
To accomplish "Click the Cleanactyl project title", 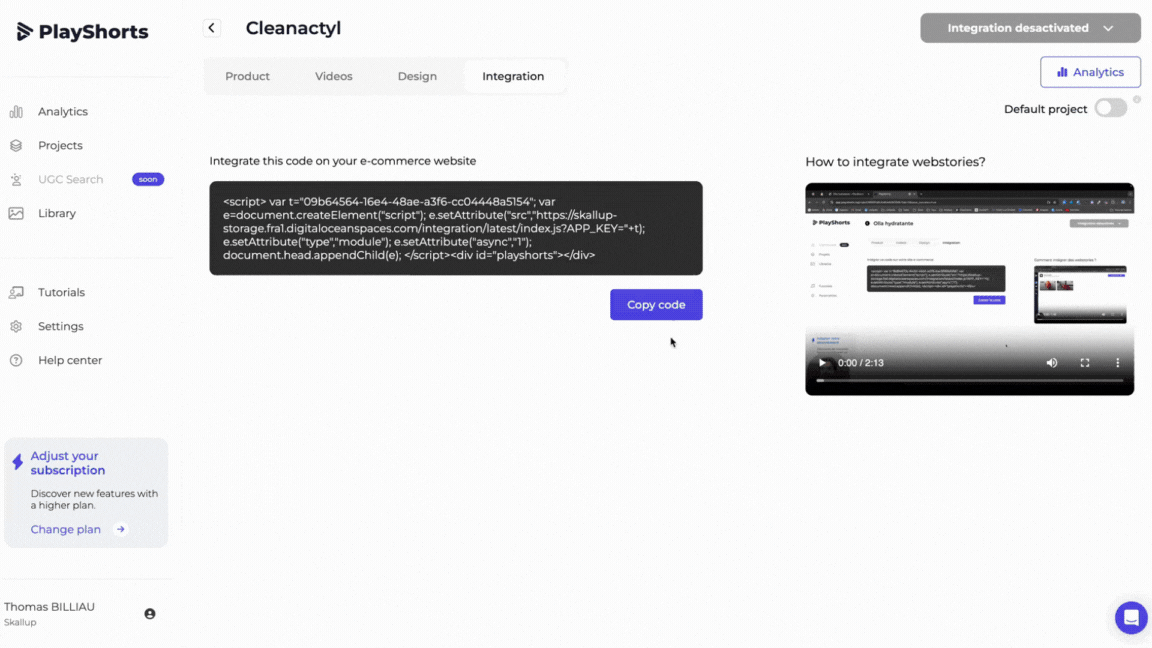I will point(293,28).
